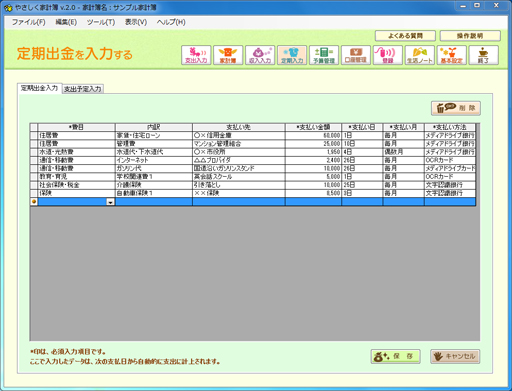Screen dimensions: 512x391
Task: Click the 内訳 cell of the blank new row
Action: 154,202
